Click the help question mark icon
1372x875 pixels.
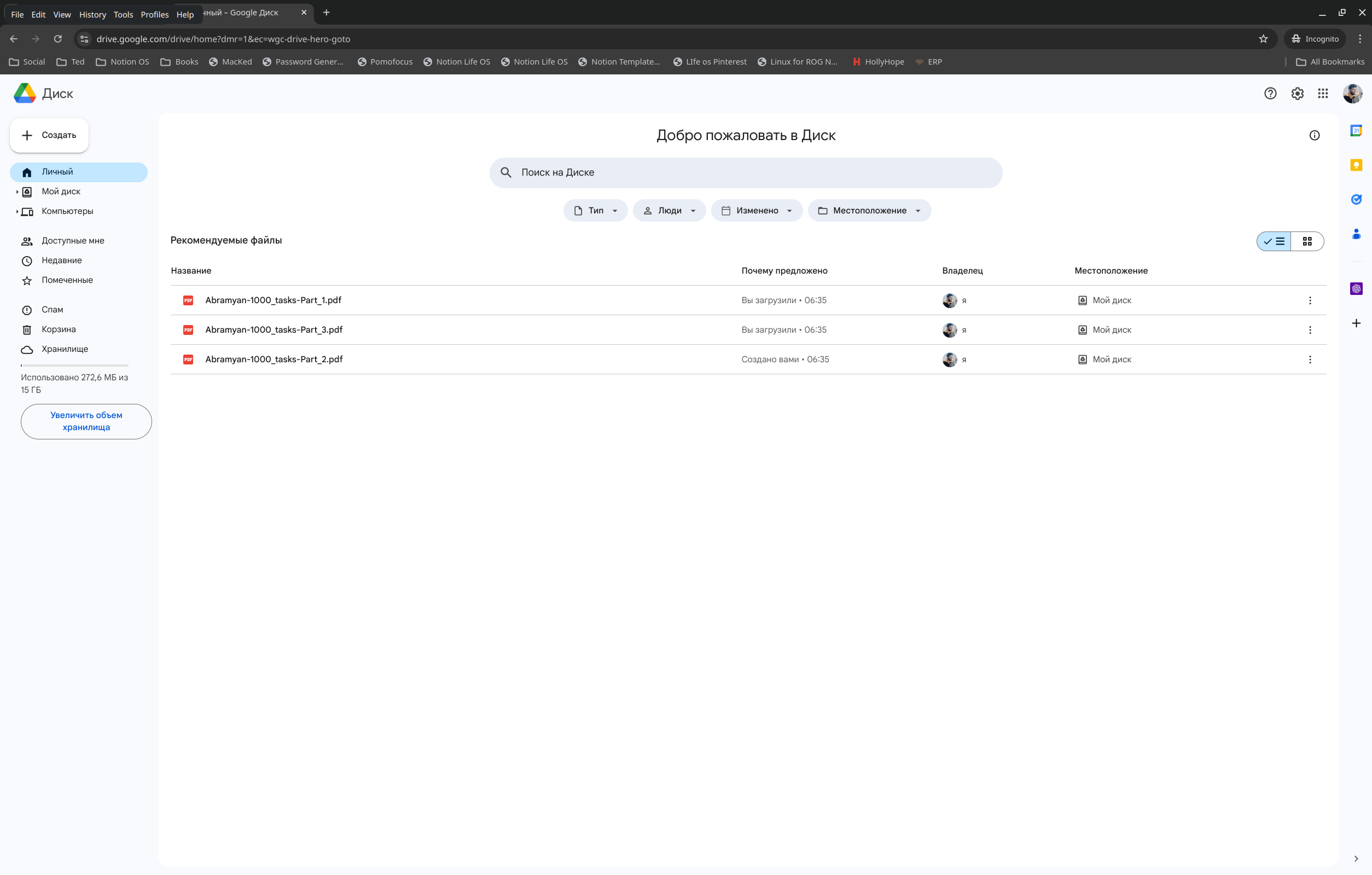coord(1270,94)
